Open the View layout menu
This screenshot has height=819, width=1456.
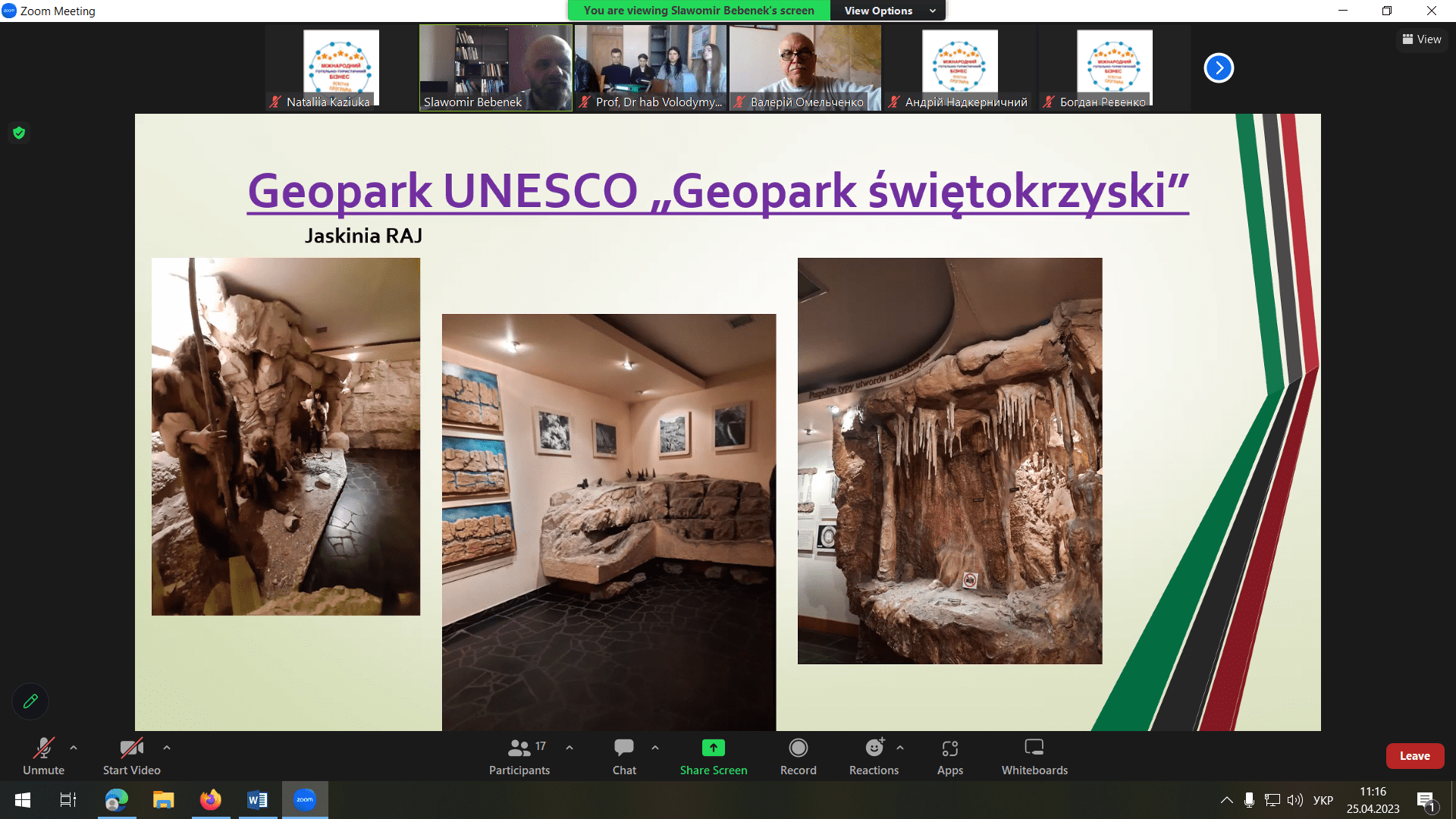[1422, 39]
